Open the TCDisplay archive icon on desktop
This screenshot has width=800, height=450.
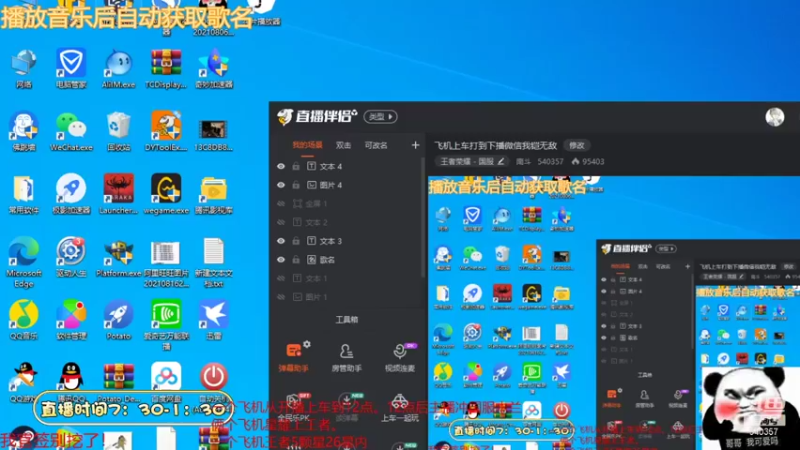click(x=166, y=68)
